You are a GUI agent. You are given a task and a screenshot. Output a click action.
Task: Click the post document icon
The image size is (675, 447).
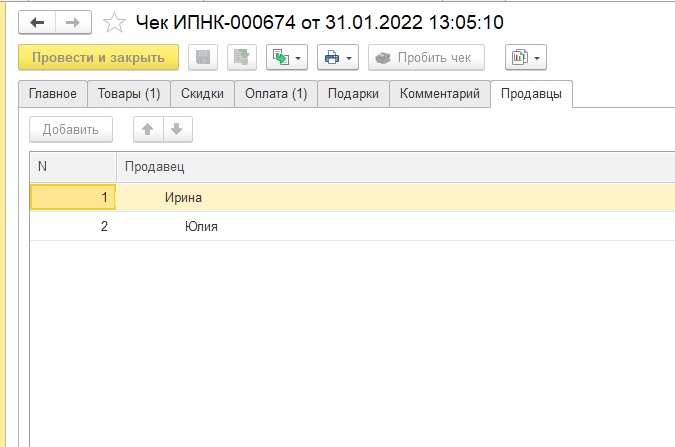pyautogui.click(x=241, y=58)
